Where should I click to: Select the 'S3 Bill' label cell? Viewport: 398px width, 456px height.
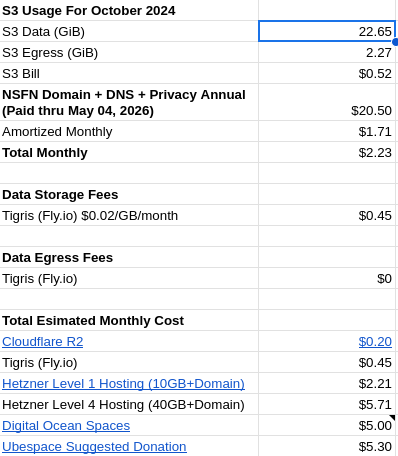click(x=129, y=73)
